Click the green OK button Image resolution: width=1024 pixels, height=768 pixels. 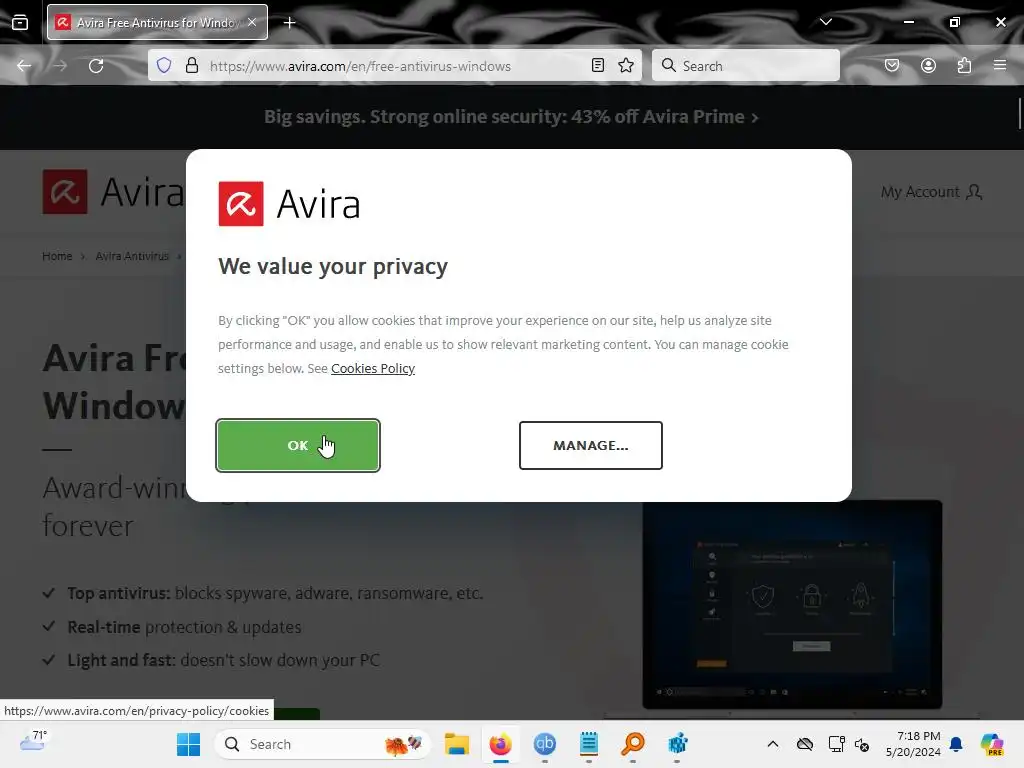[298, 445]
